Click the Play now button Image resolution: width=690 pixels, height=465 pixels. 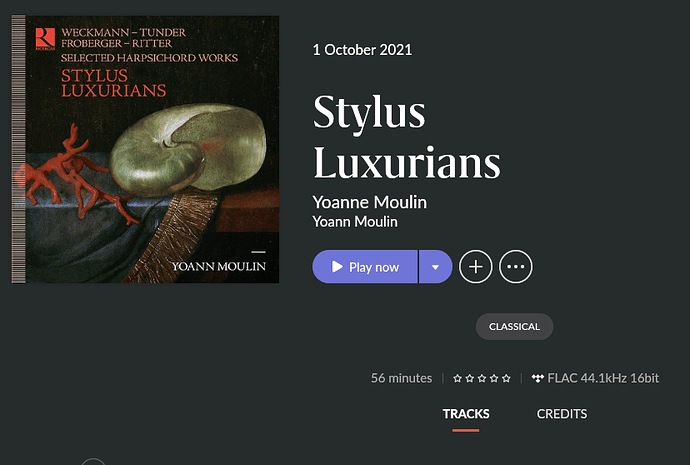[x=365, y=267]
